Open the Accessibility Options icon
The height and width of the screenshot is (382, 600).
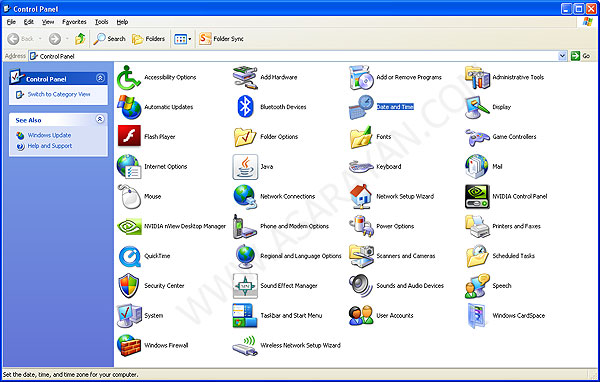[x=129, y=77]
